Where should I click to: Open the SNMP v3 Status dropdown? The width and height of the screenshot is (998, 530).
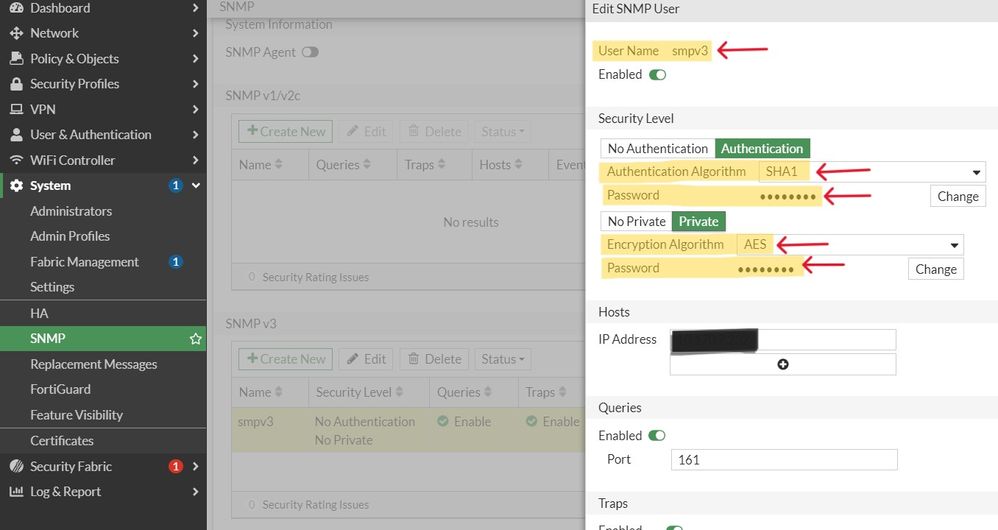pyautogui.click(x=503, y=359)
